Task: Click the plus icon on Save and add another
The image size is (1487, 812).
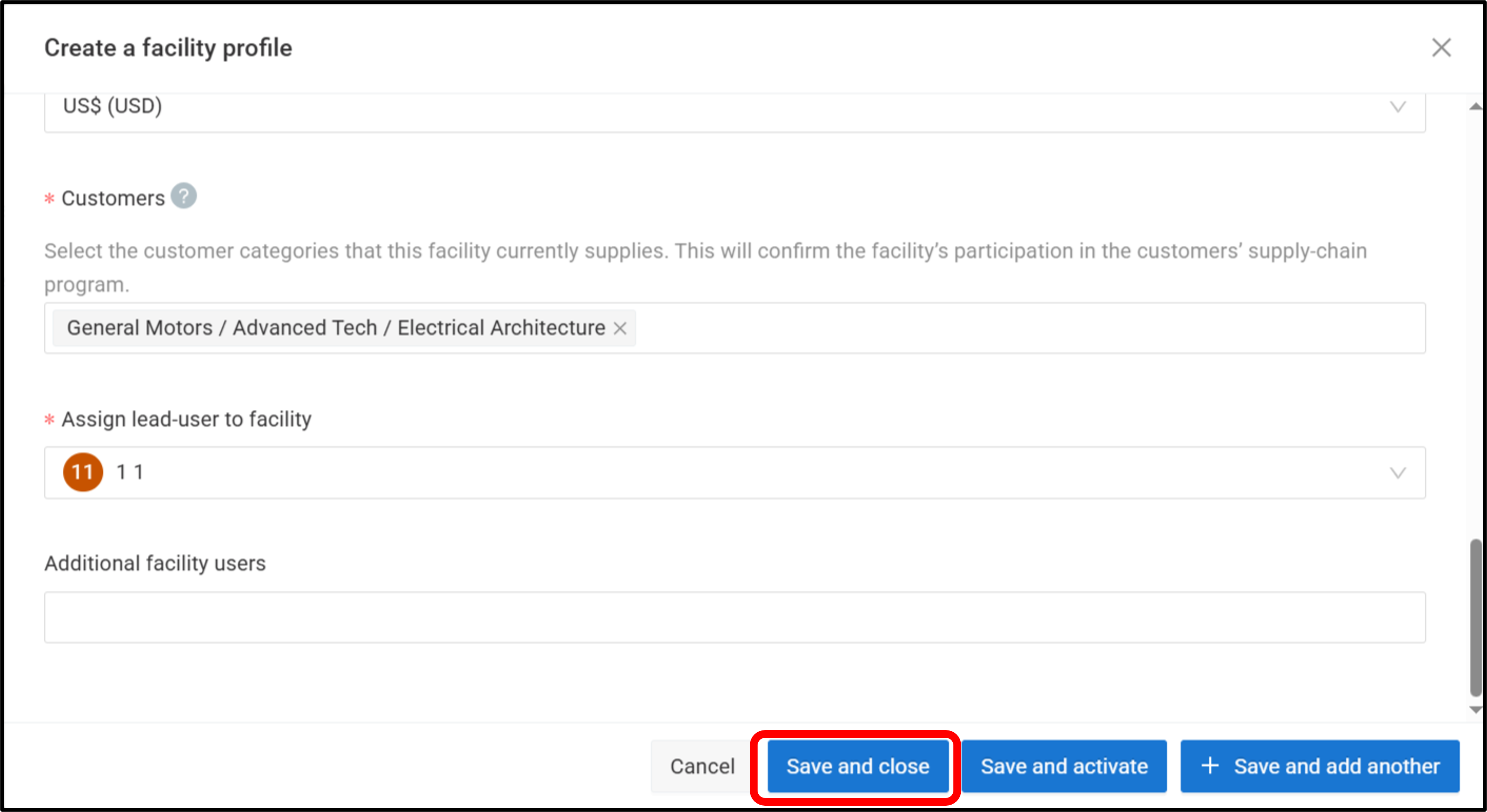Action: click(x=1210, y=766)
